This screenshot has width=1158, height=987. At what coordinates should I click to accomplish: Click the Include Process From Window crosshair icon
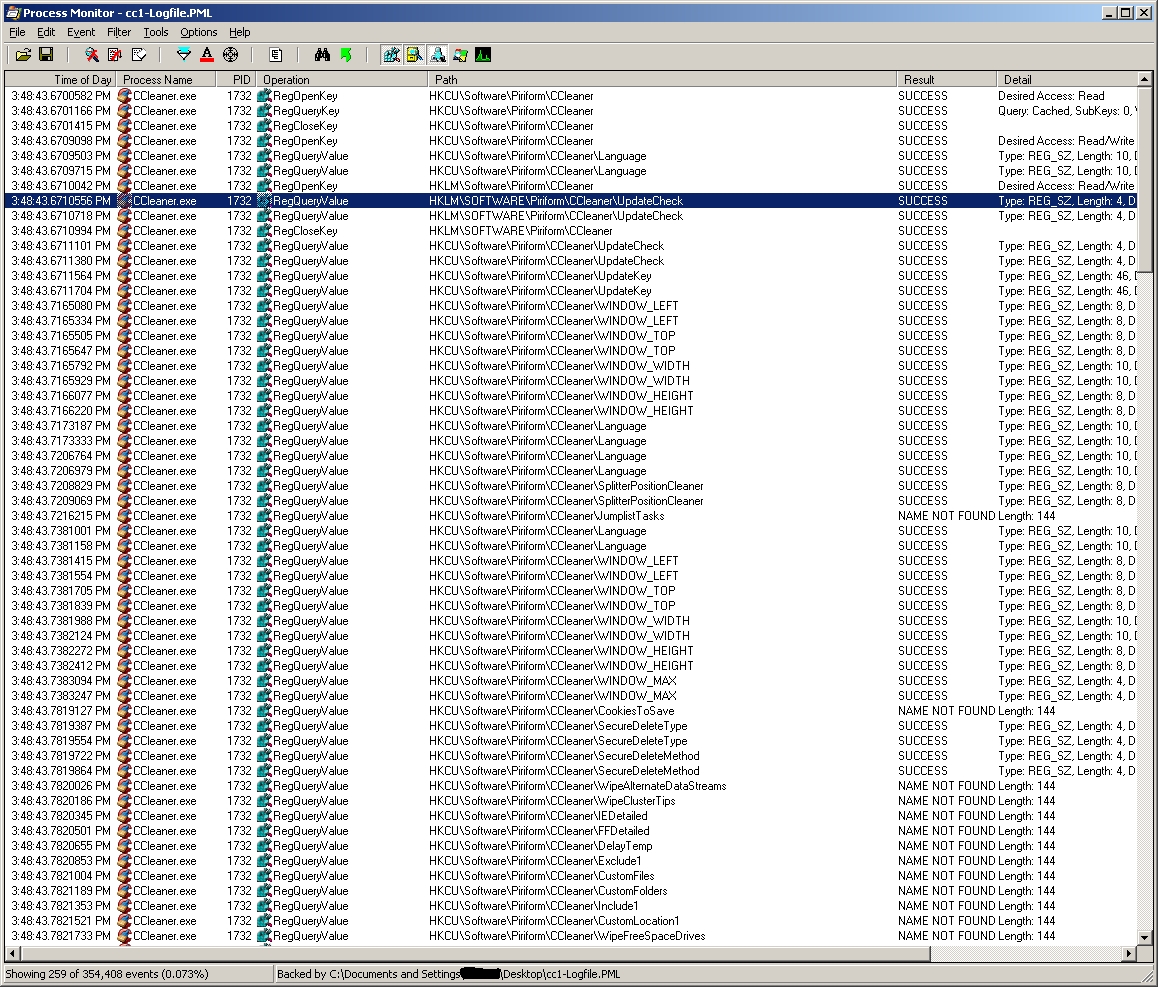(230, 54)
